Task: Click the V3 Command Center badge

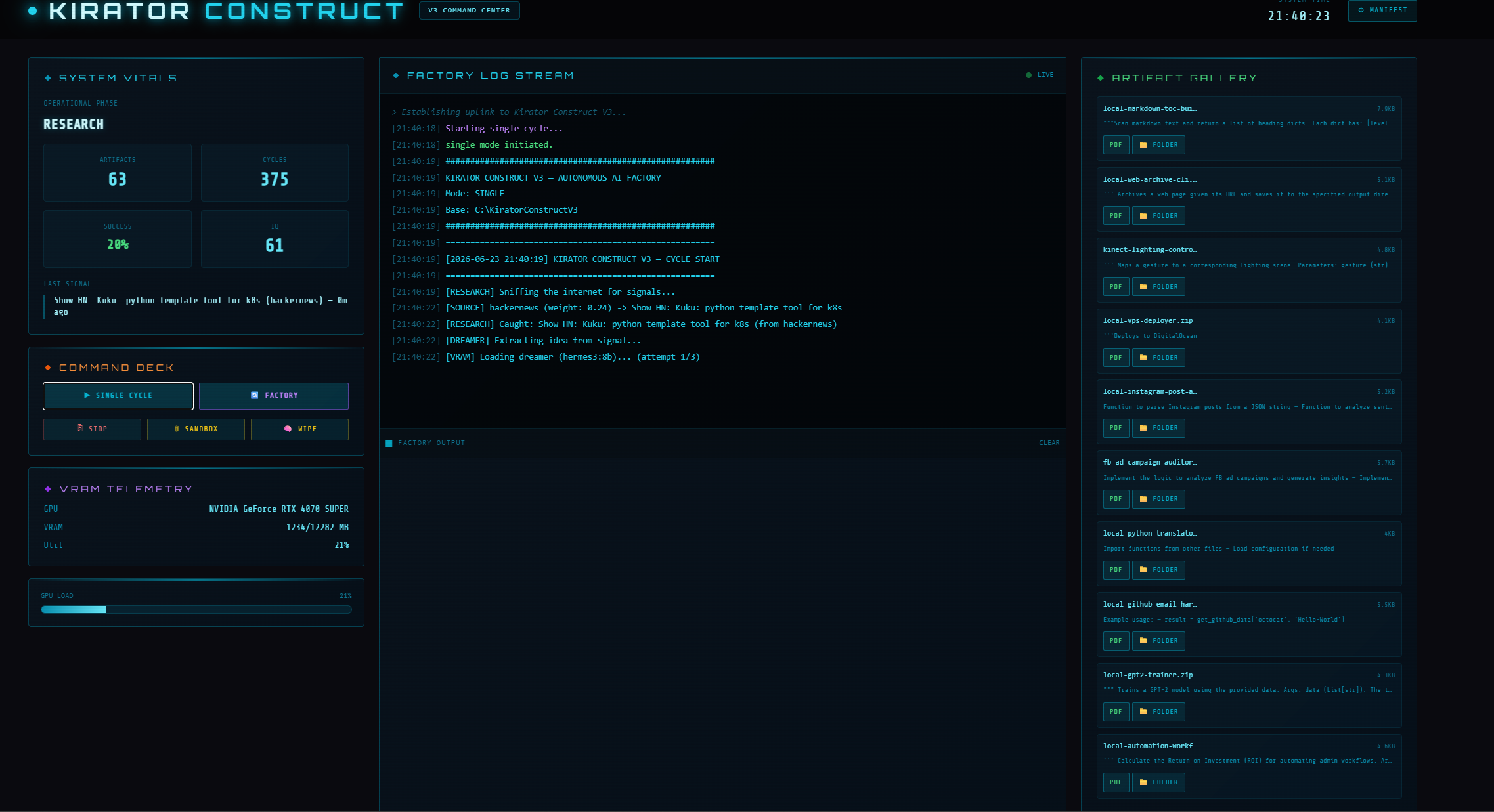Action: (469, 11)
